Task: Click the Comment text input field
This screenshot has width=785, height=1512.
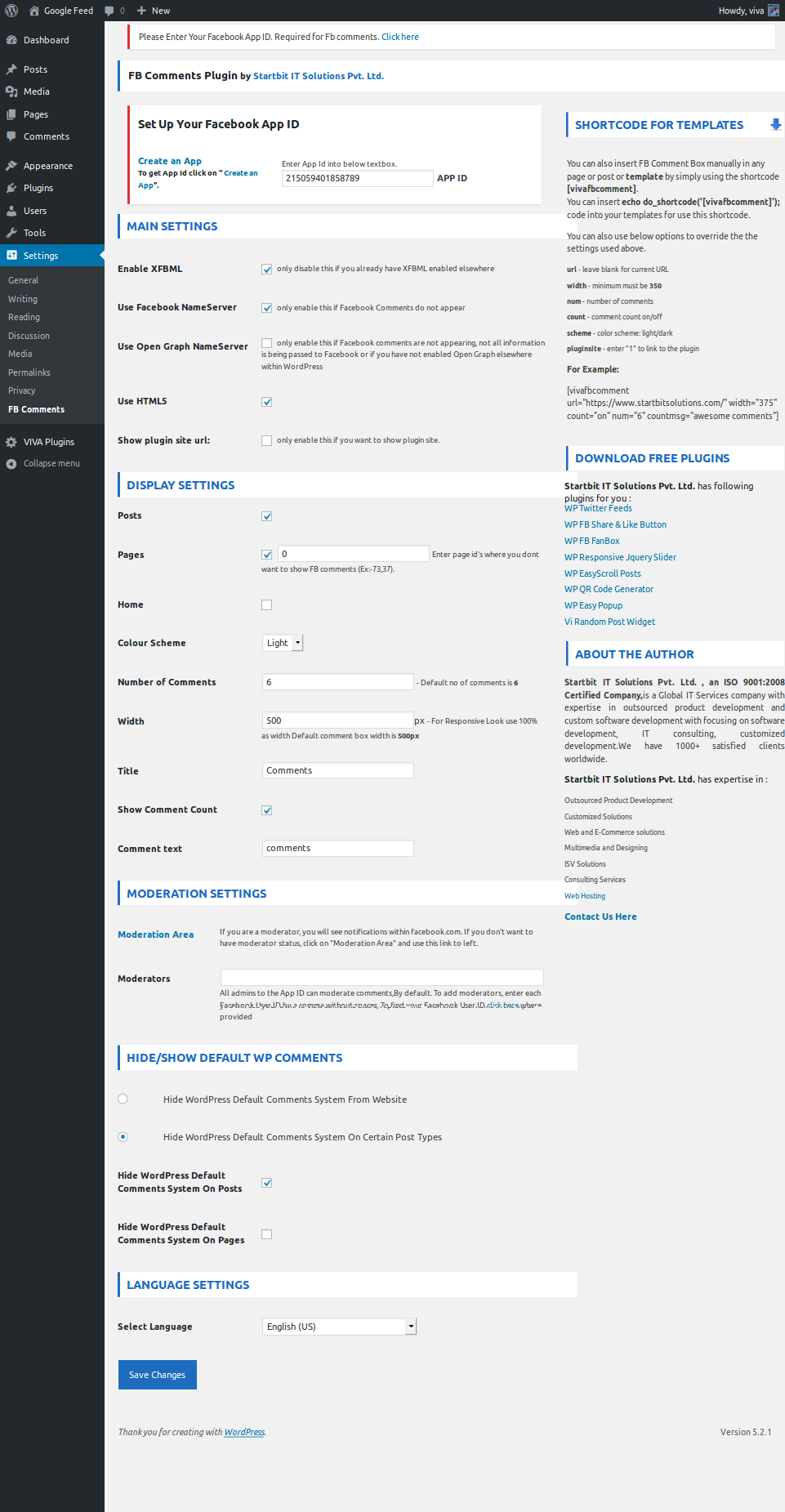Action: (337, 848)
